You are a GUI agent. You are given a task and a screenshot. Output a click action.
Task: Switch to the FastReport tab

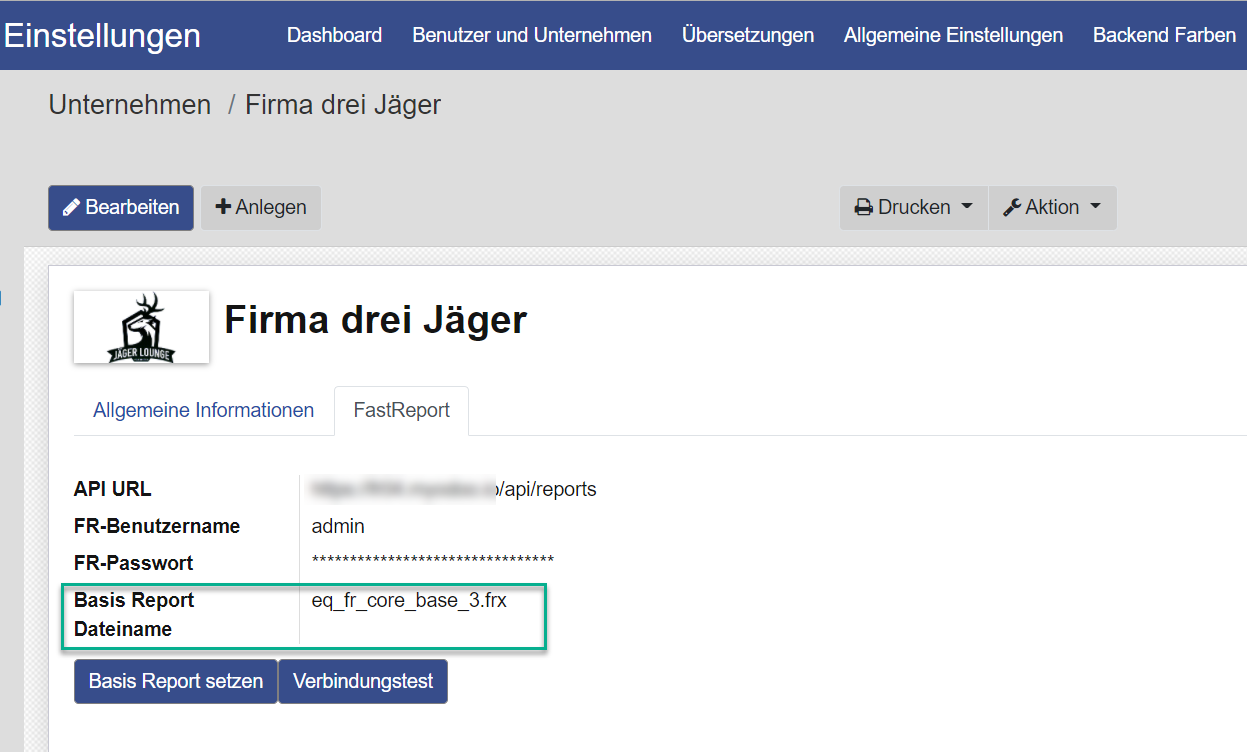tap(401, 410)
